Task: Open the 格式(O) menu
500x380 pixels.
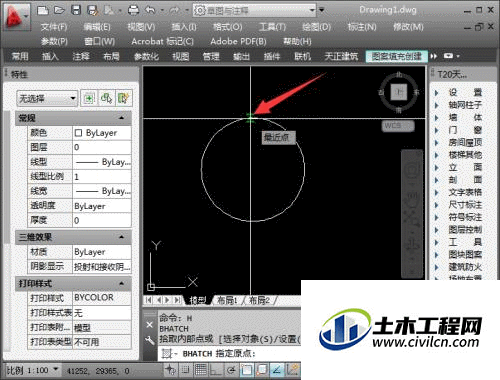Action: point(228,27)
